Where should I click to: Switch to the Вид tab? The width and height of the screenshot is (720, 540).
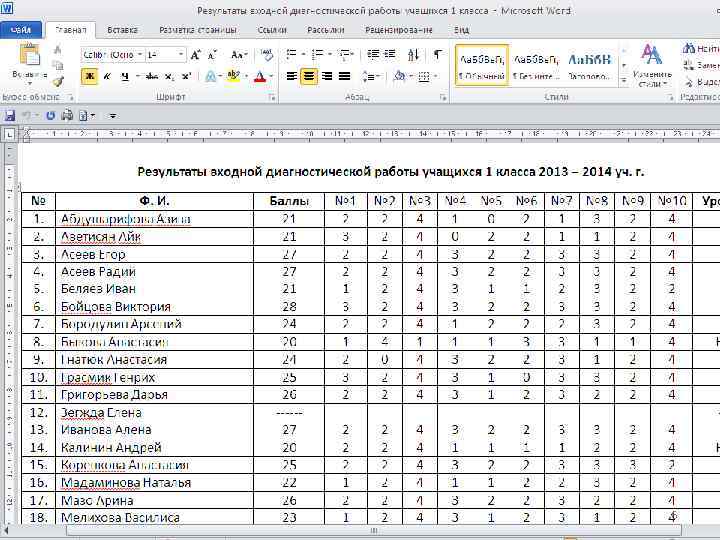(461, 30)
